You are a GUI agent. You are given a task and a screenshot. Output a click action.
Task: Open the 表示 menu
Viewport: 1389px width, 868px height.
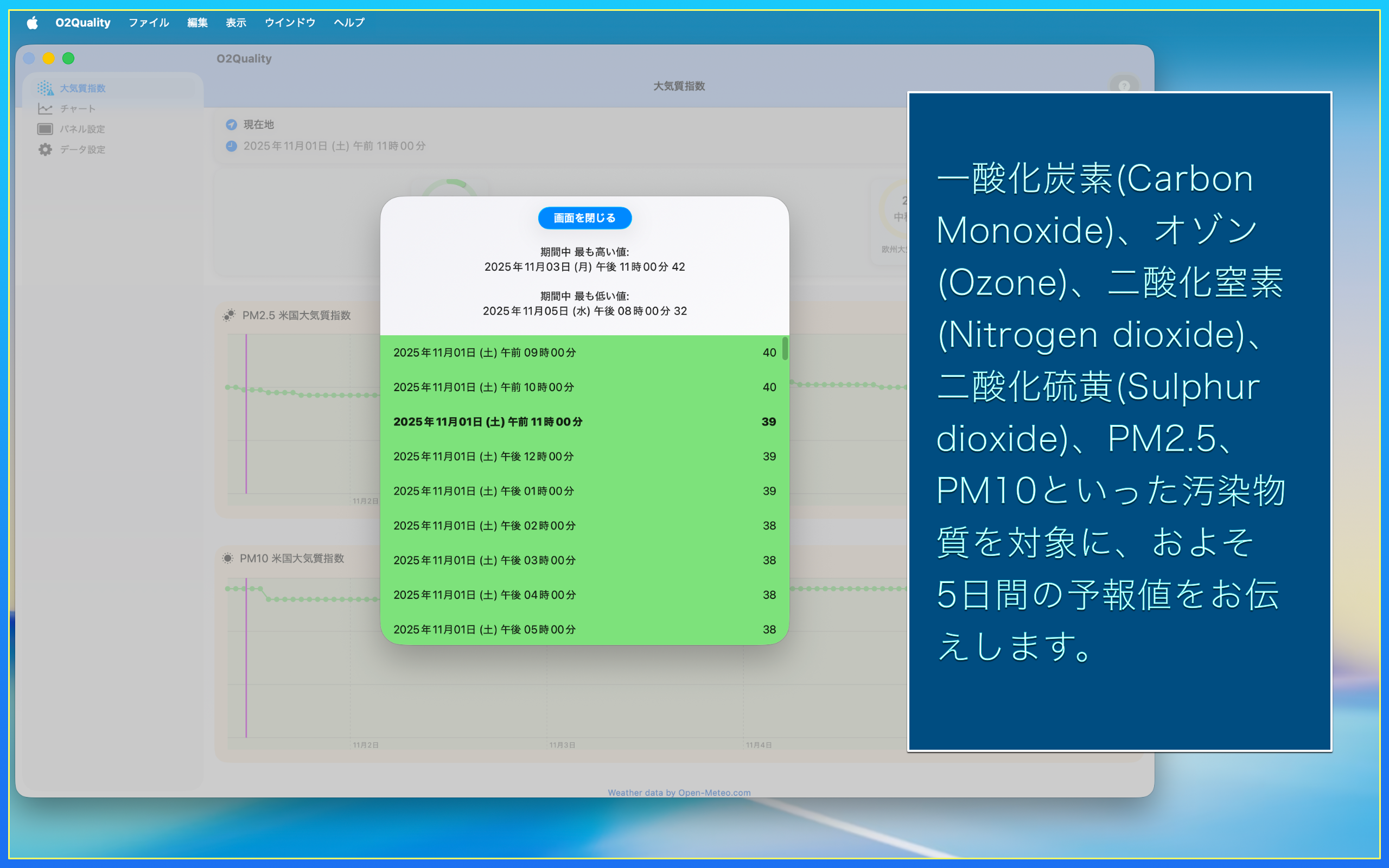(236, 22)
